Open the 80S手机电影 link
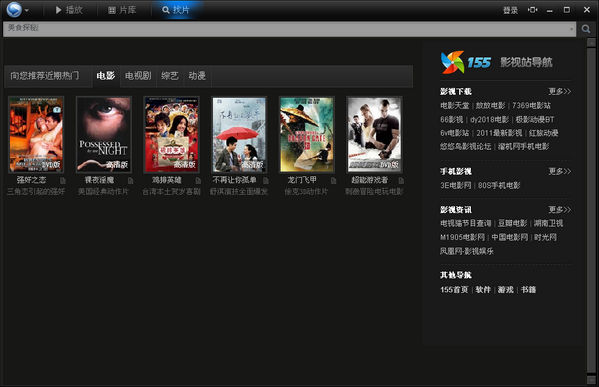The height and width of the screenshot is (387, 599). 499,185
